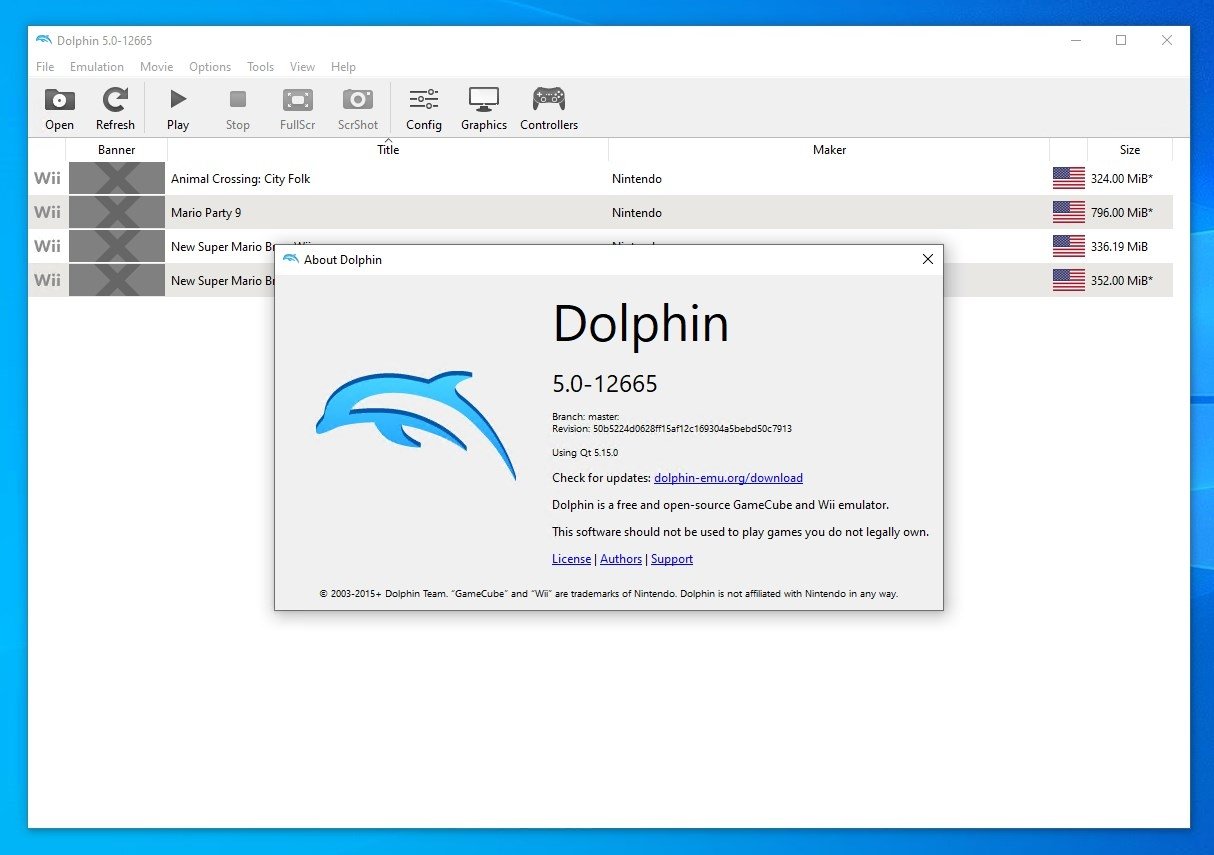Screen dimensions: 1214x855
Task: Open the Authors link
Action: point(621,559)
